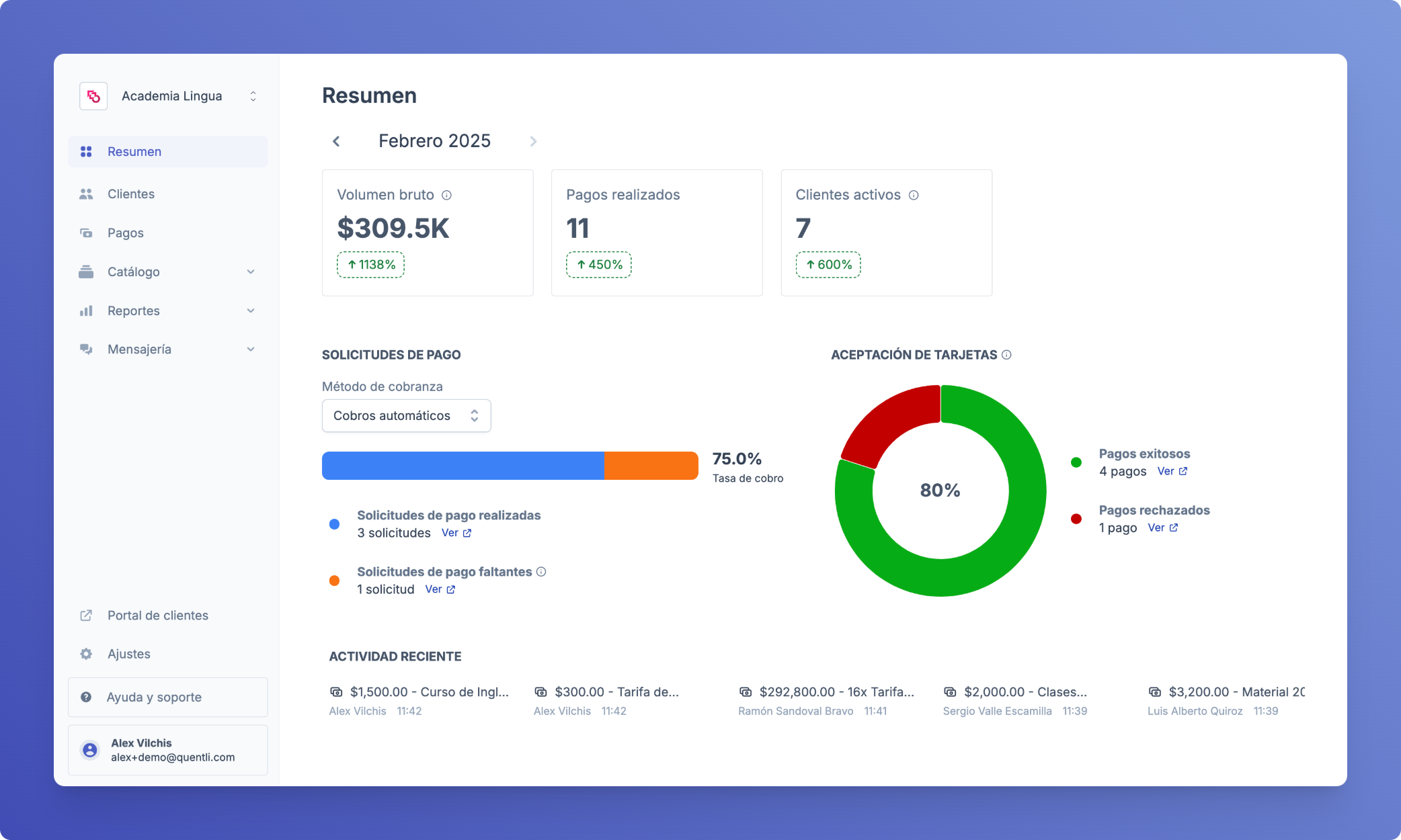Click the info icon next to Clientes activos
The width and height of the screenshot is (1401, 840).
pos(914,195)
